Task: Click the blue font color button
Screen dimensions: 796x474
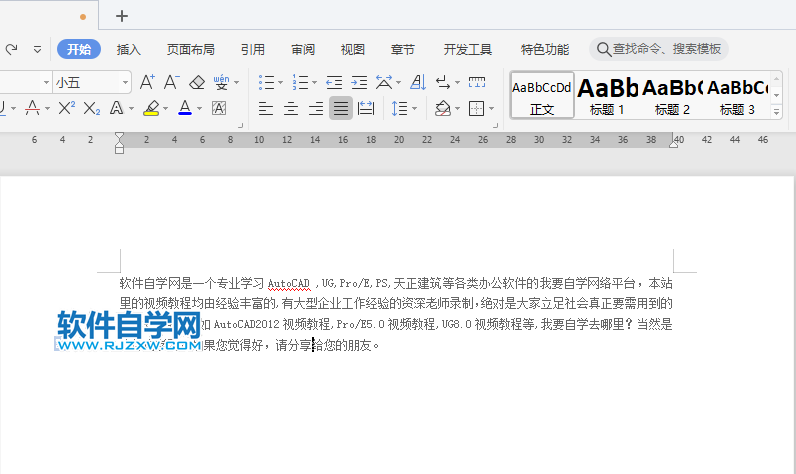Action: tap(184, 108)
